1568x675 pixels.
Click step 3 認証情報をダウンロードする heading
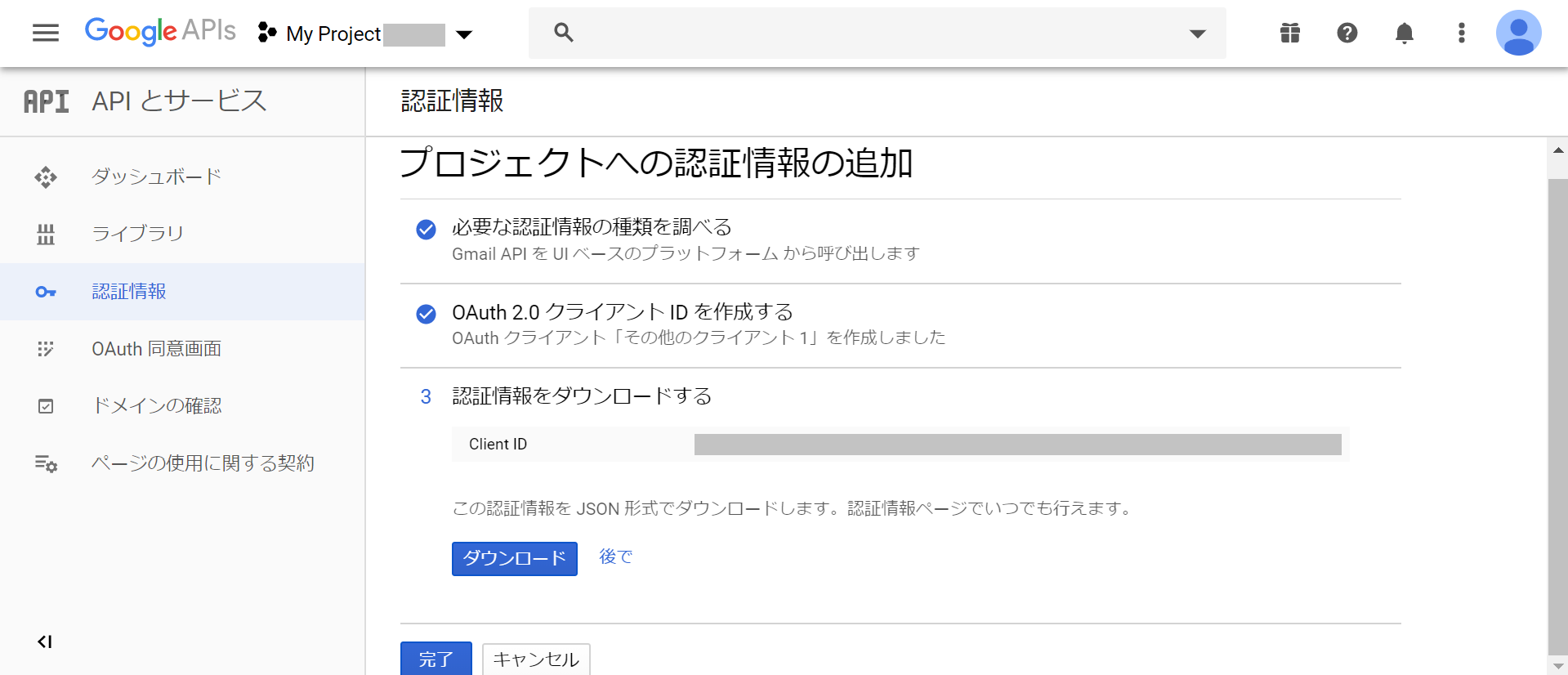[582, 396]
